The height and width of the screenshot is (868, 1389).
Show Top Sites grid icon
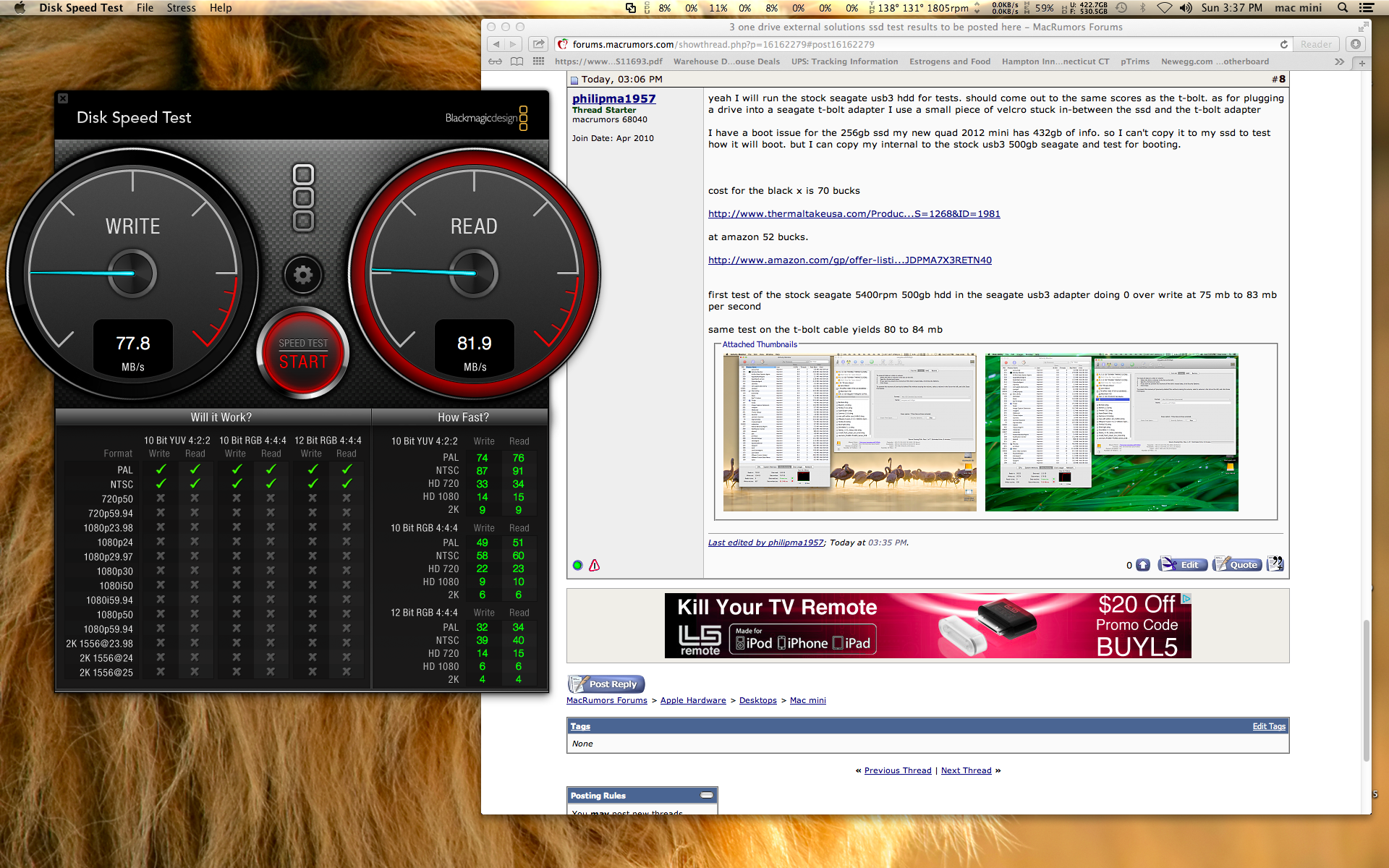538,61
